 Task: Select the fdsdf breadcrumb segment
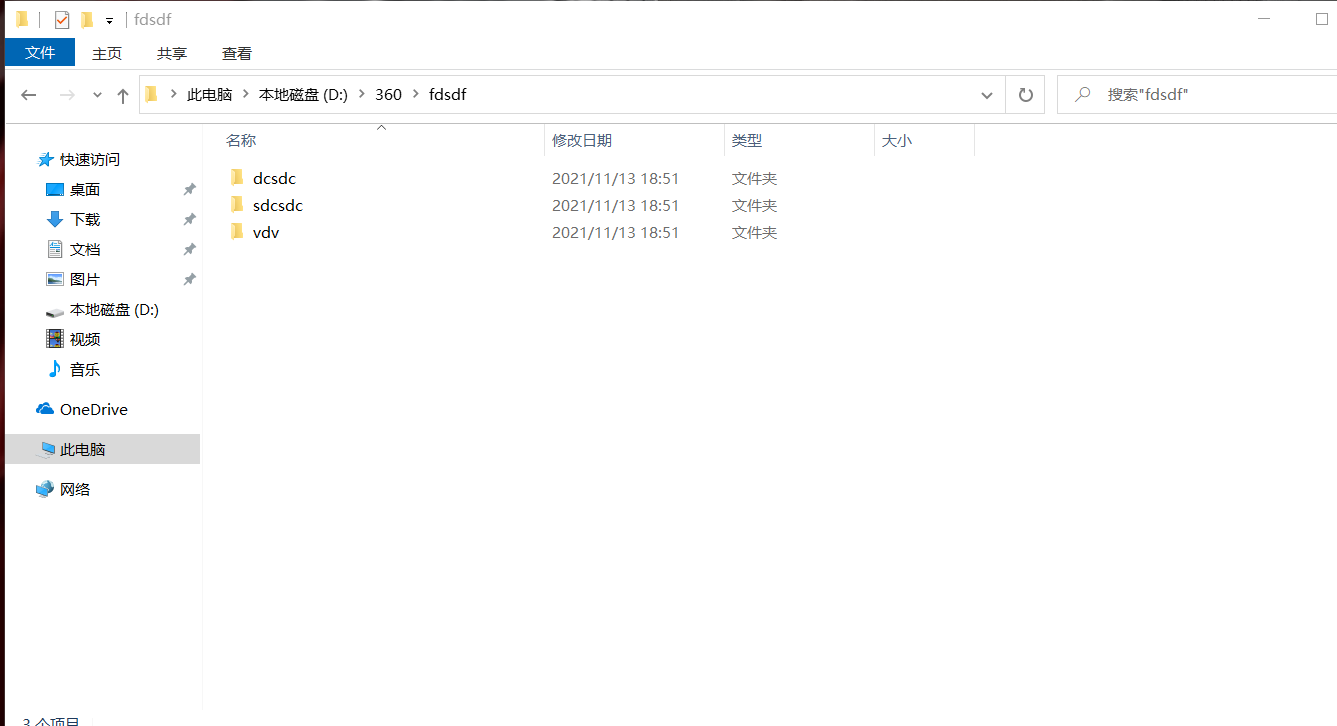click(x=447, y=95)
